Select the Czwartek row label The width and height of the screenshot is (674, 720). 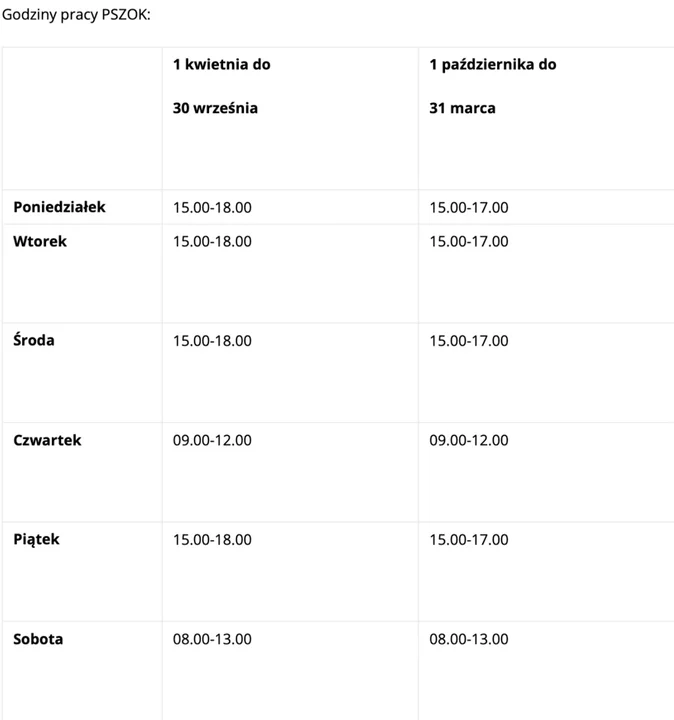tap(47, 440)
